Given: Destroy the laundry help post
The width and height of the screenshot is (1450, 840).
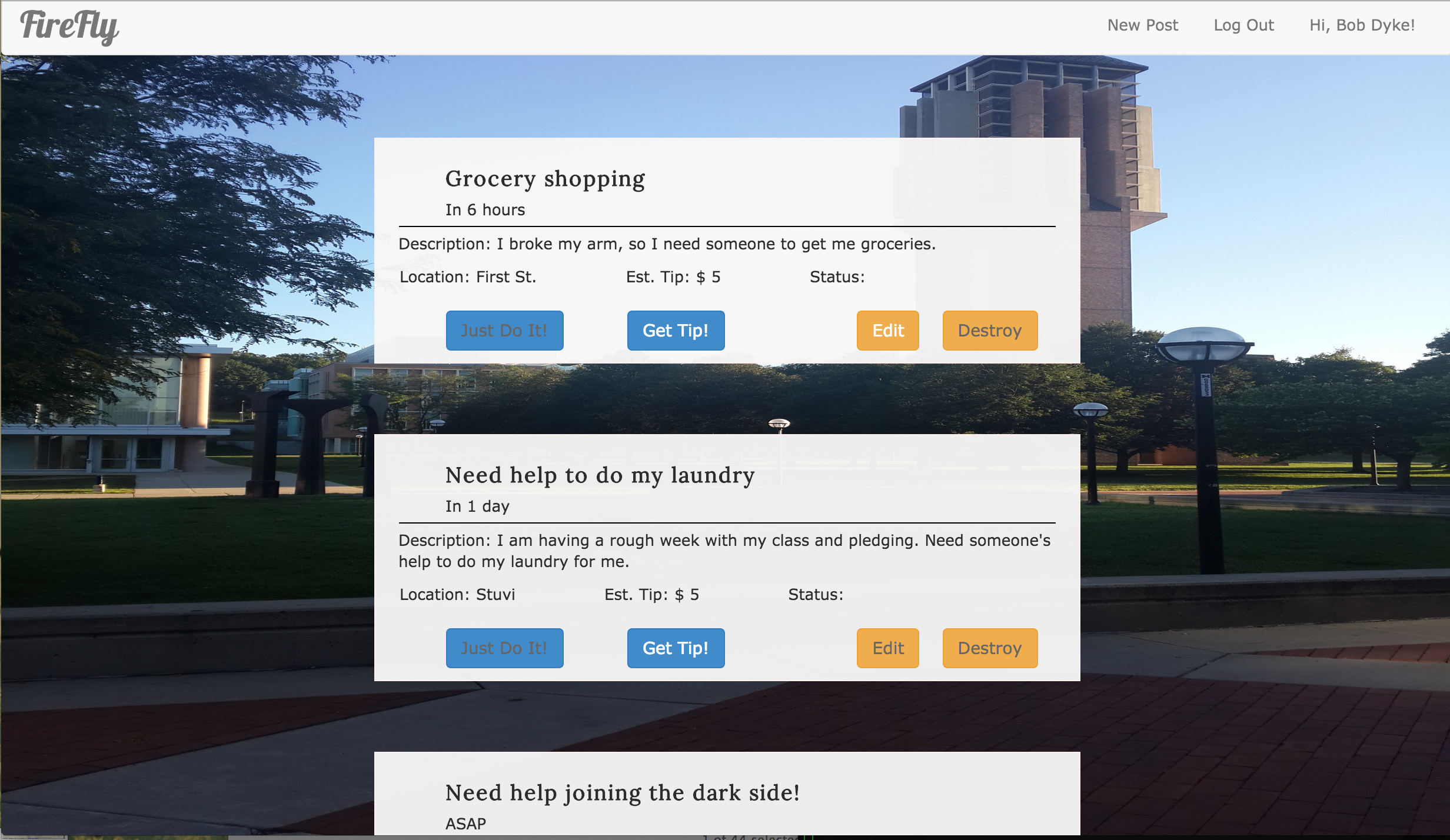Looking at the screenshot, I should 990,648.
